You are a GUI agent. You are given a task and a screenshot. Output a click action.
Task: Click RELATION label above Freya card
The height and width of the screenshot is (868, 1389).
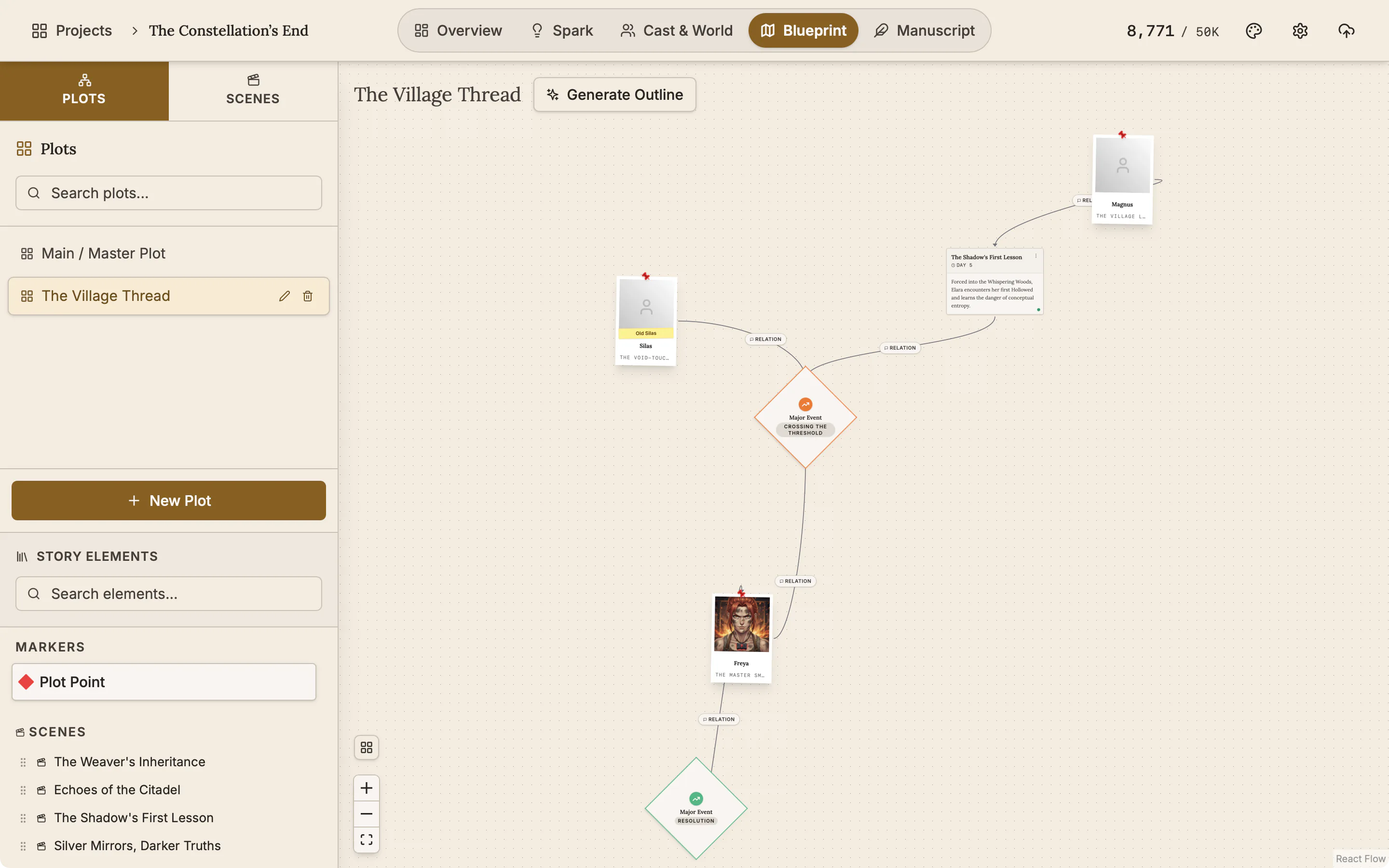point(795,581)
